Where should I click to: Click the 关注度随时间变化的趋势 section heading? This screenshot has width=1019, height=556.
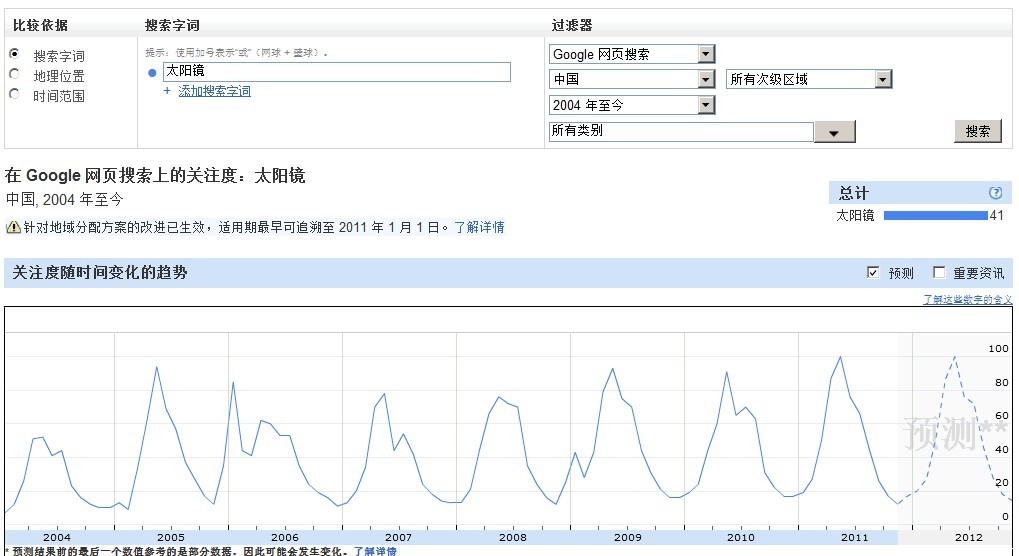(x=99, y=272)
